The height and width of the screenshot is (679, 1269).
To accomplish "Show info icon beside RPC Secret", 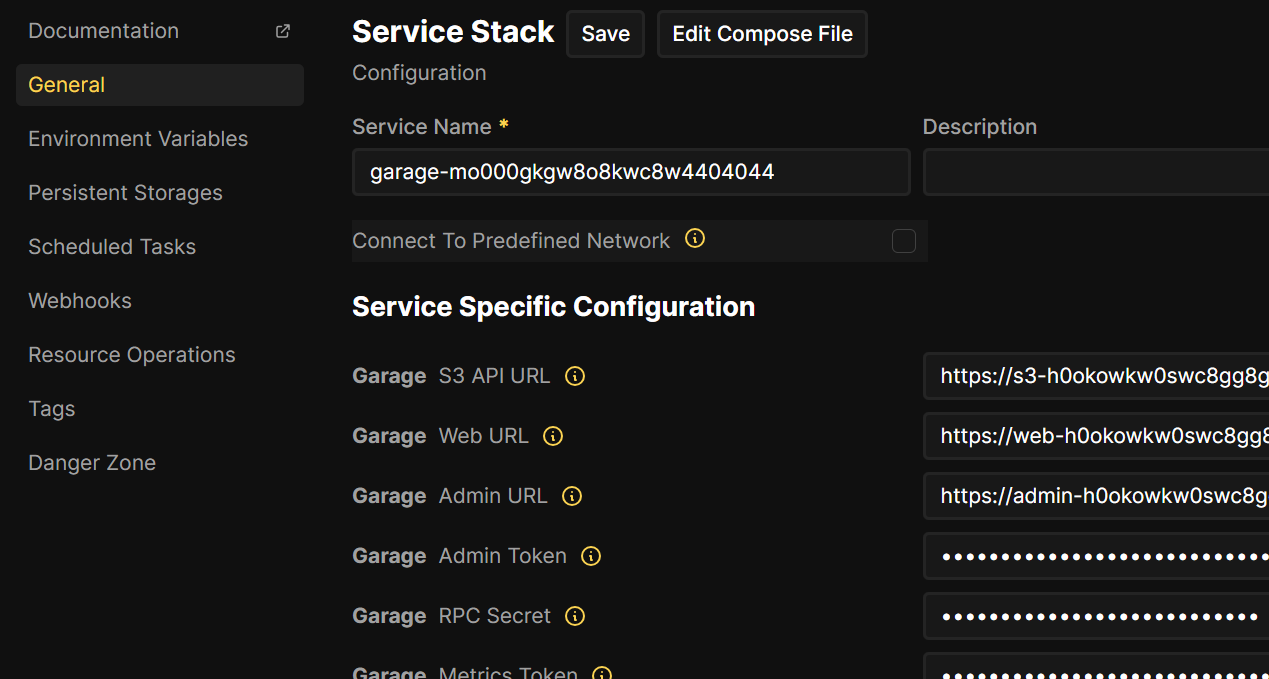I will (x=575, y=616).
